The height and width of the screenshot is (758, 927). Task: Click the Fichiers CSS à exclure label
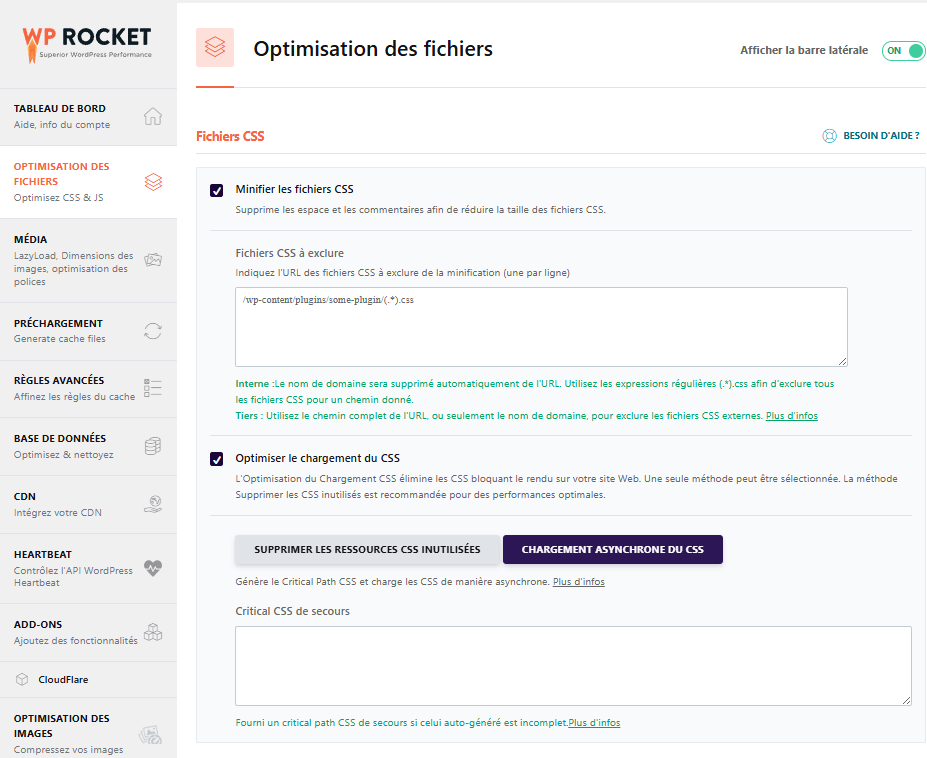[x=290, y=253]
